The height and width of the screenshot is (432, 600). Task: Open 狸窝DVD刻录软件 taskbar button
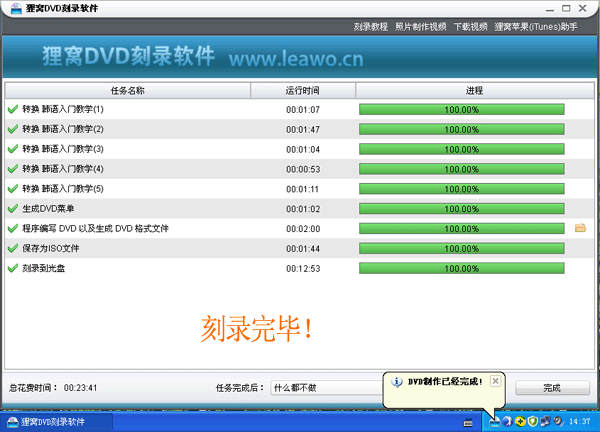click(57, 422)
